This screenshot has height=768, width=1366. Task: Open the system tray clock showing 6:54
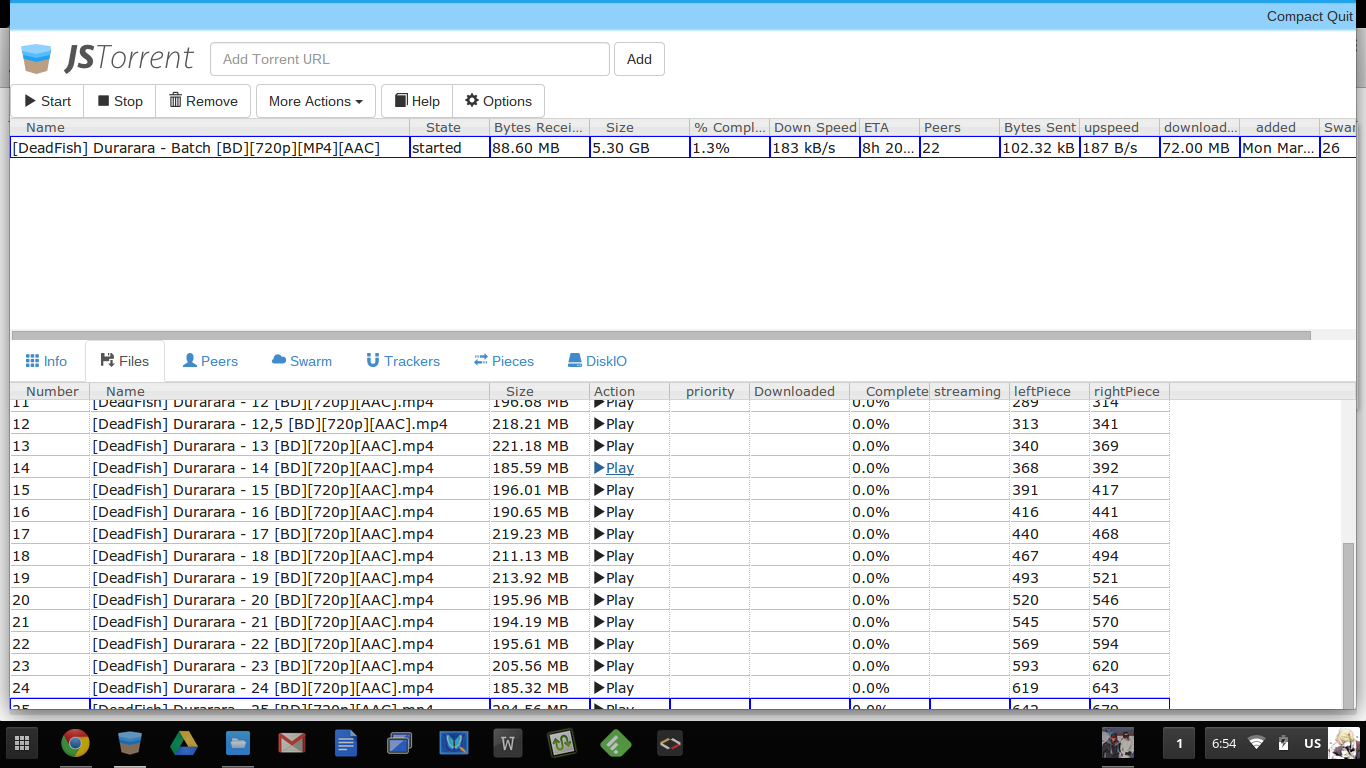1224,743
